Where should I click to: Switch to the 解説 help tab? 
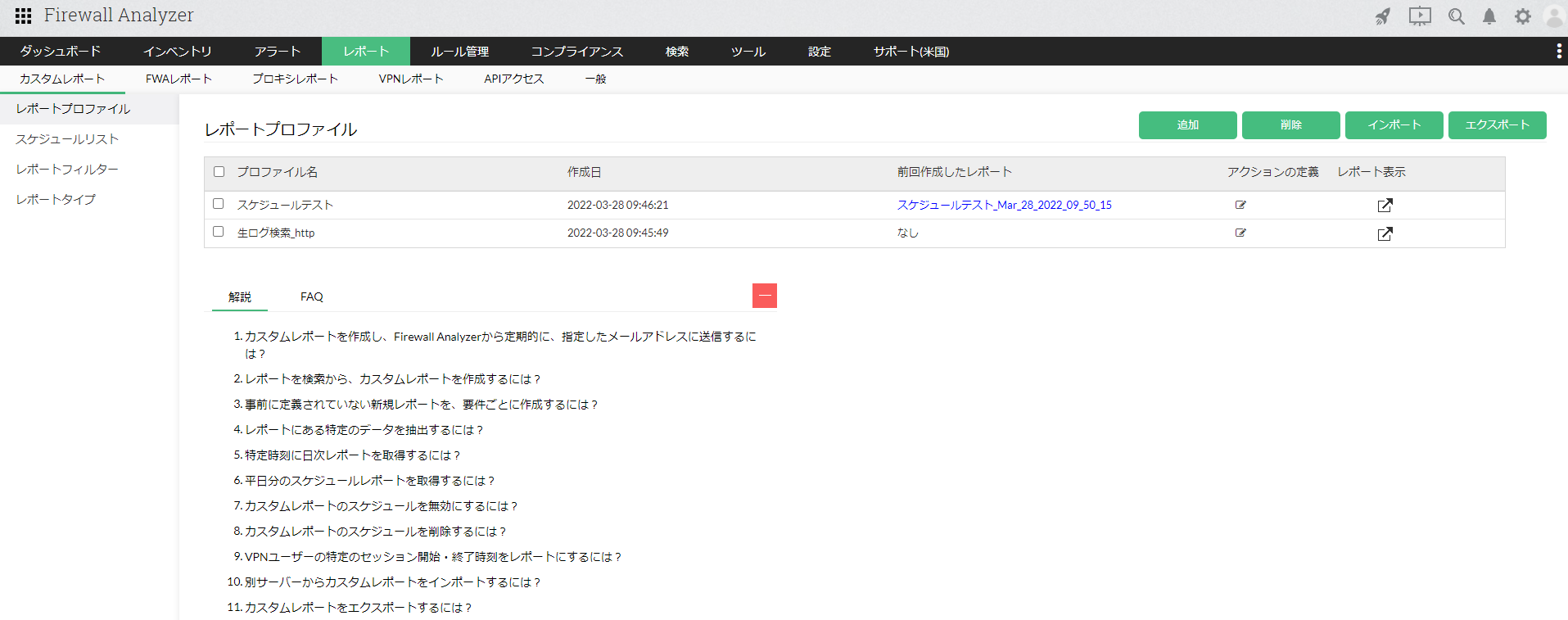click(240, 296)
